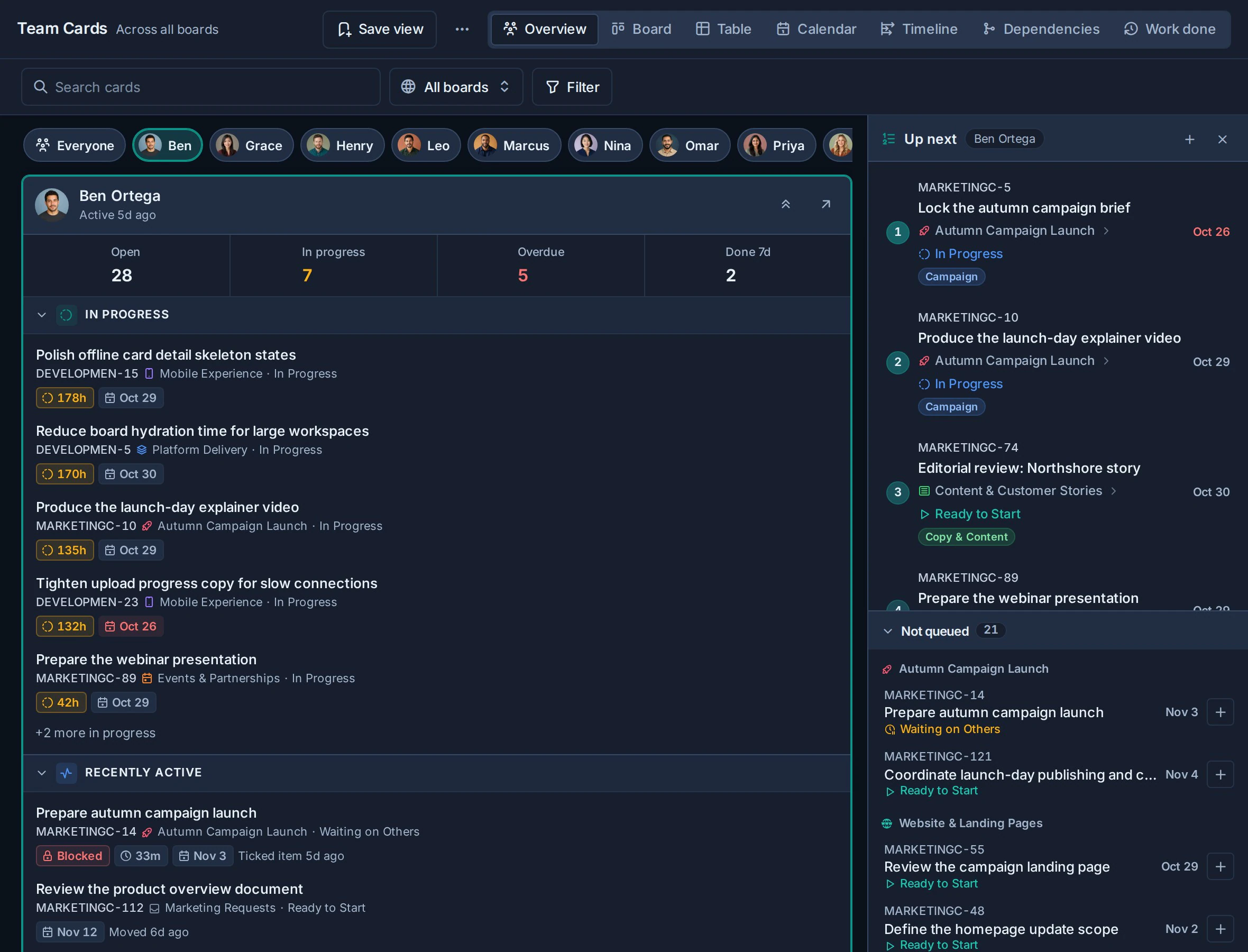The image size is (1248, 952).
Task: Queue Review the campaign landing page card
Action: 1221,866
